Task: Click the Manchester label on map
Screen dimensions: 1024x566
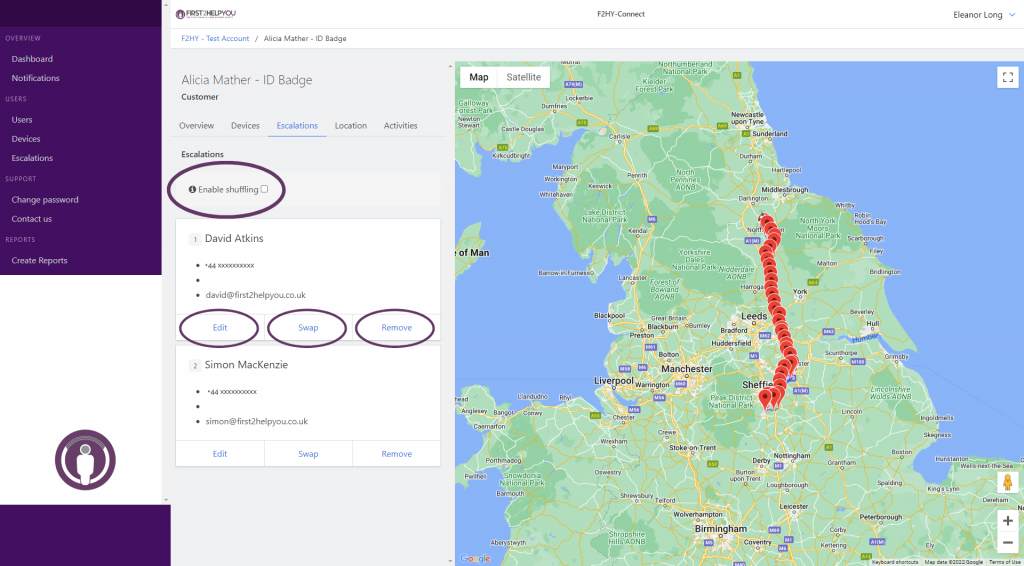Action: tap(686, 369)
